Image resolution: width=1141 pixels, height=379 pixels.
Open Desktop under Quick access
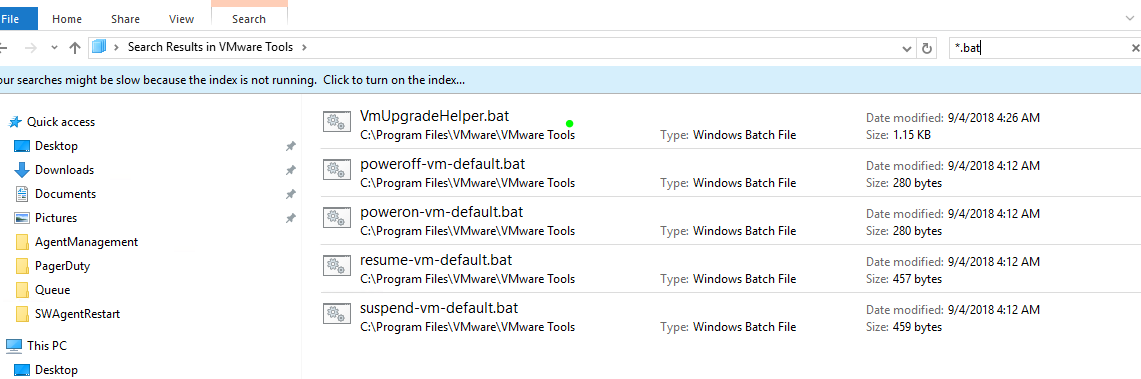[x=56, y=146]
